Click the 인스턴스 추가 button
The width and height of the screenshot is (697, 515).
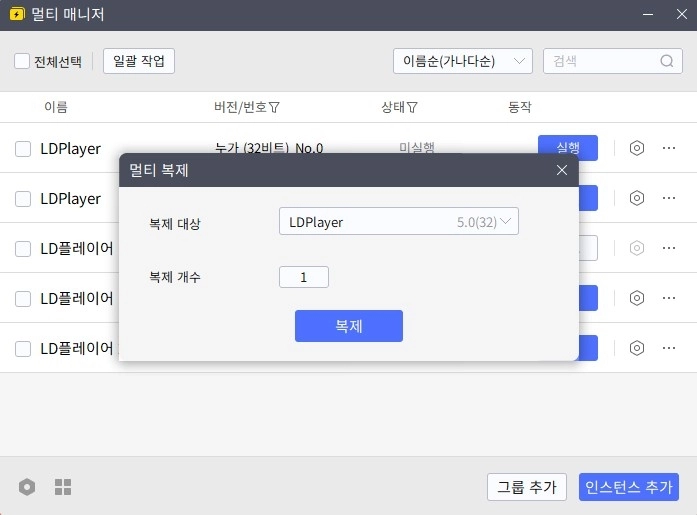629,487
